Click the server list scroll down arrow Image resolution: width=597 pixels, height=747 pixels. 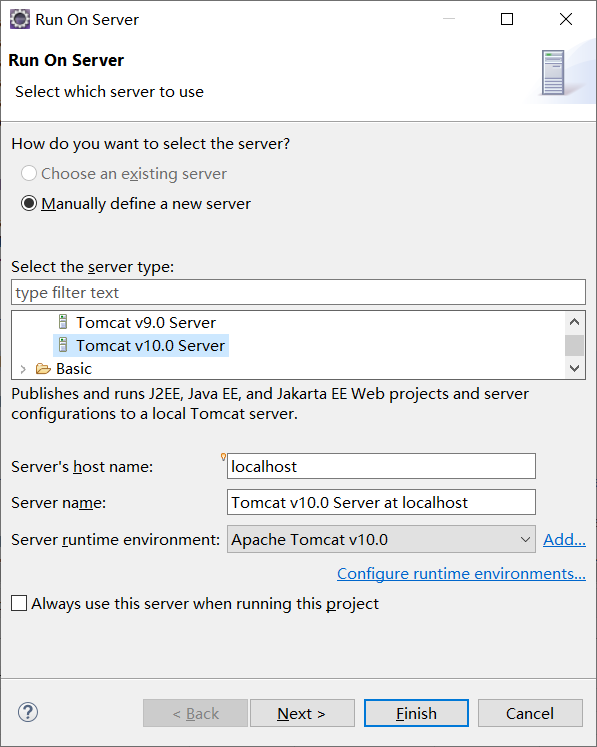575,368
